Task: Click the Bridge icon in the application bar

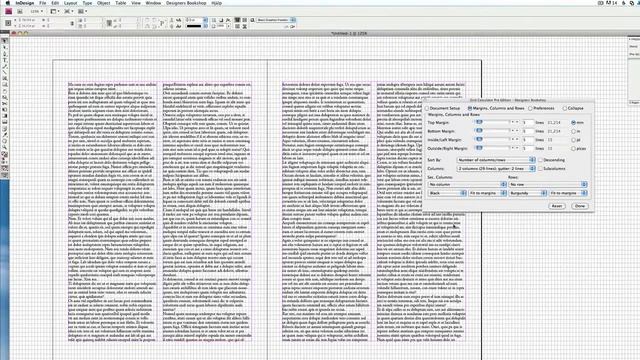Action: pos(20,11)
